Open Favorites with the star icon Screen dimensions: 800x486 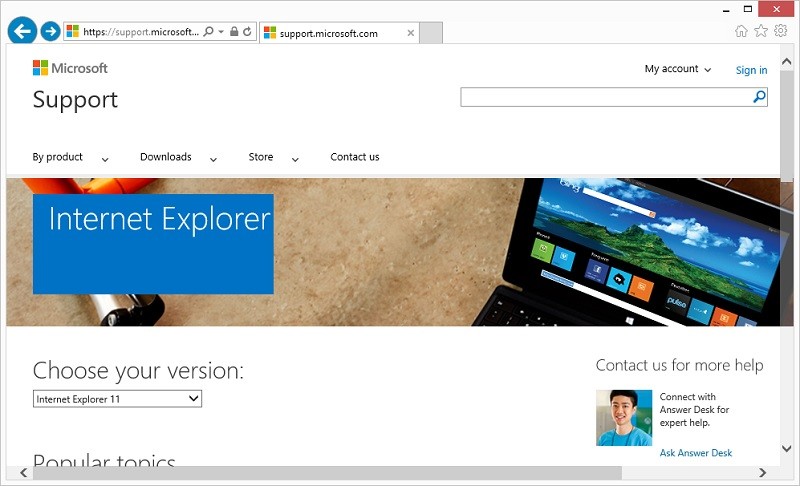[x=761, y=31]
